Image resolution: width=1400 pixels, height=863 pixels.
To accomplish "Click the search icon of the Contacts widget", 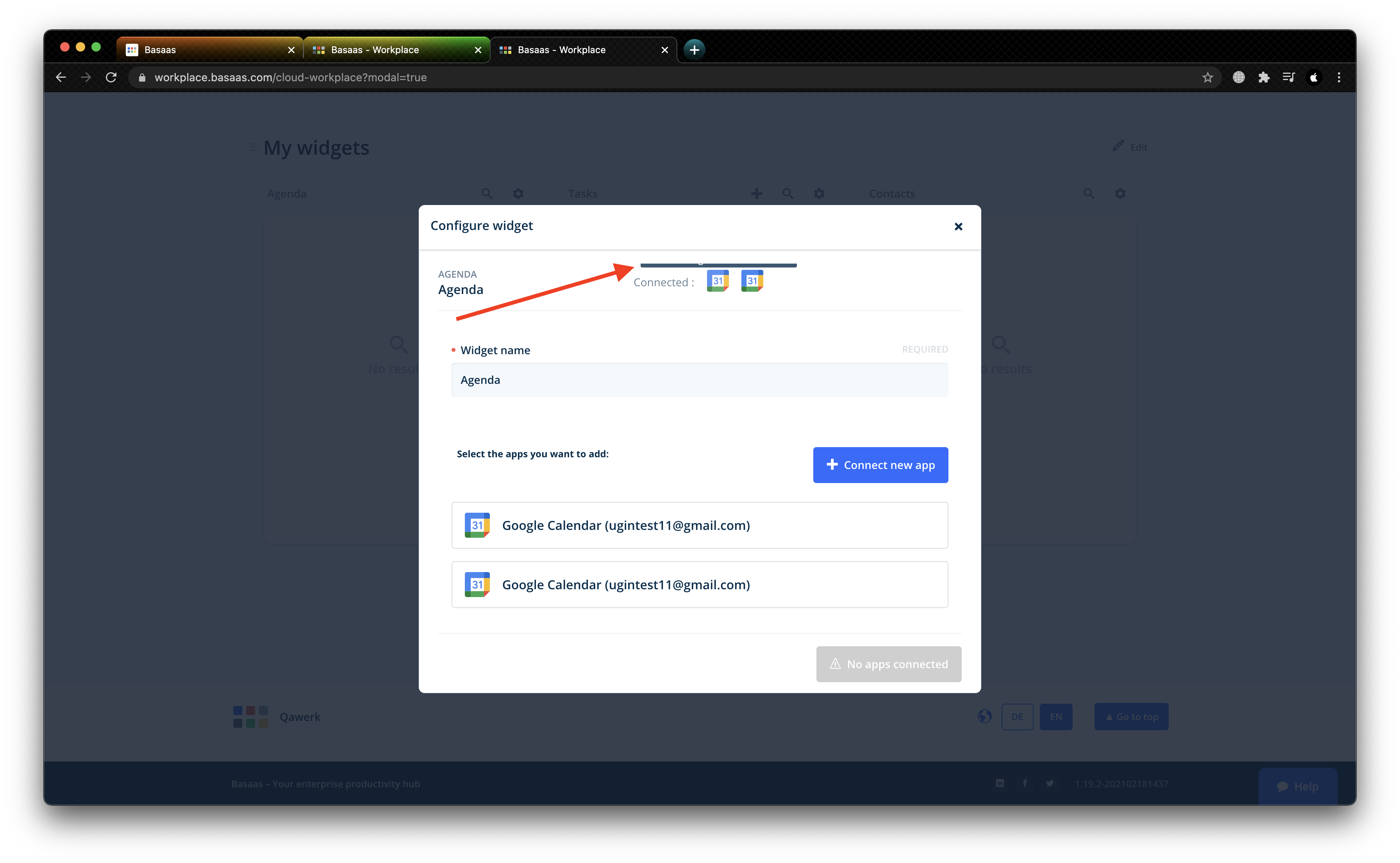I will coord(1089,193).
